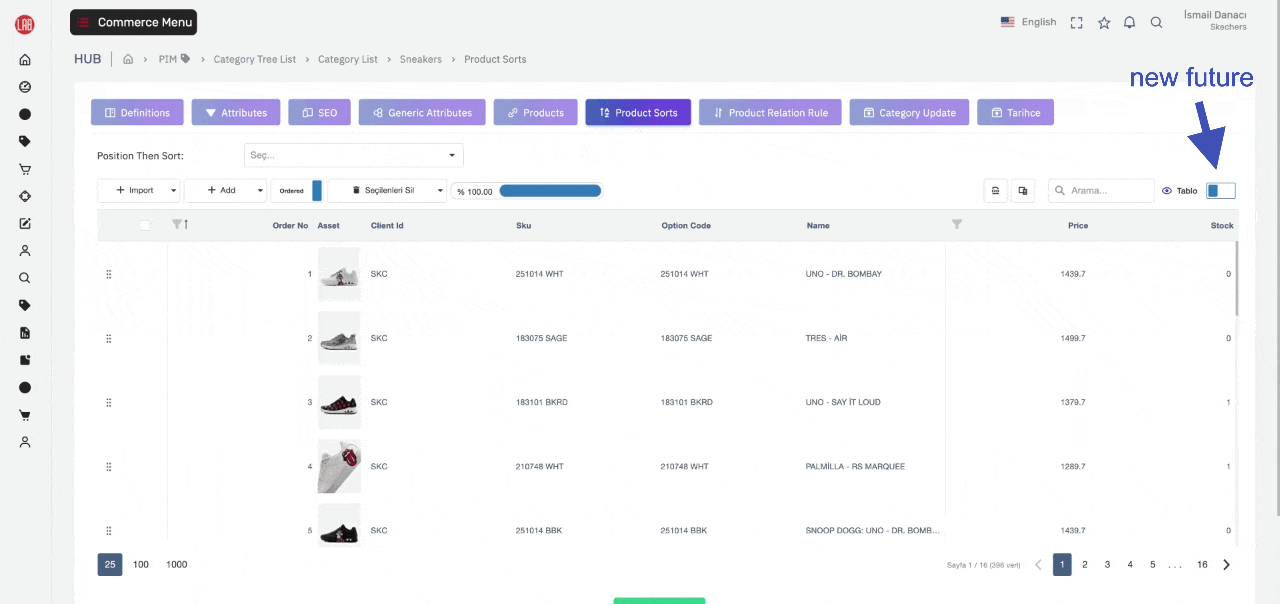Click the filter funnel icon beside Name column
Screen dimensions: 1280x604
point(957,225)
